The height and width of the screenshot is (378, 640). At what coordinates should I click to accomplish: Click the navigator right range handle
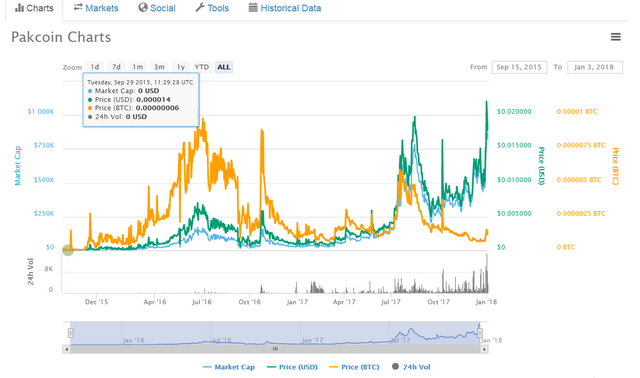480,333
